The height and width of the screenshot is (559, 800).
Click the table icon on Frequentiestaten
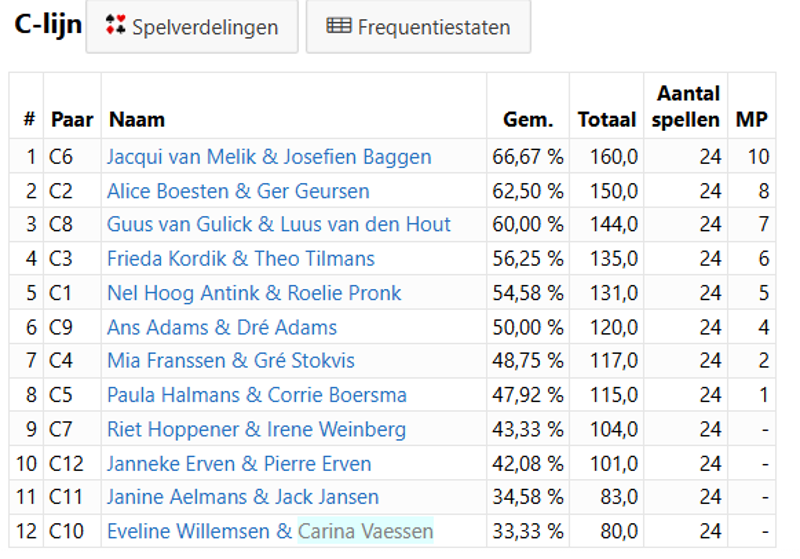[x=339, y=27]
